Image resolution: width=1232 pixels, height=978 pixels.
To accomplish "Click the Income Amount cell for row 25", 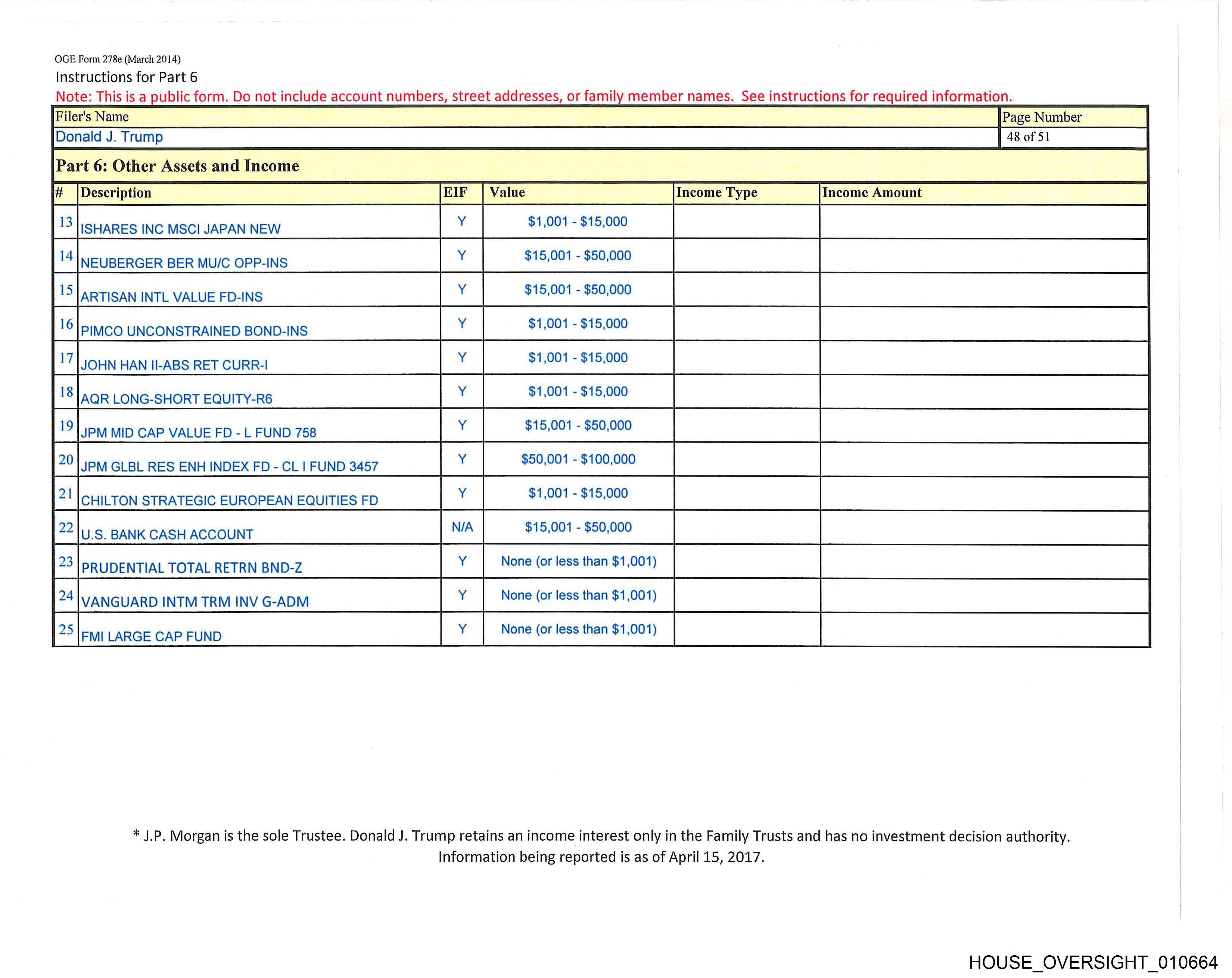I will [984, 629].
